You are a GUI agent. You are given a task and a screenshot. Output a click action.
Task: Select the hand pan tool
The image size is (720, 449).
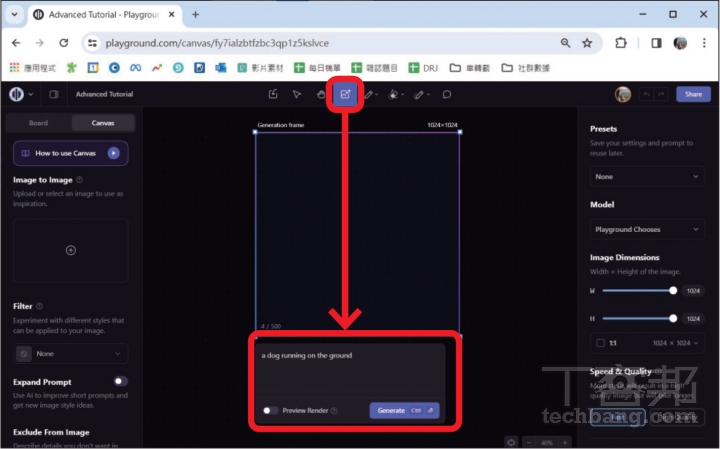coord(321,95)
